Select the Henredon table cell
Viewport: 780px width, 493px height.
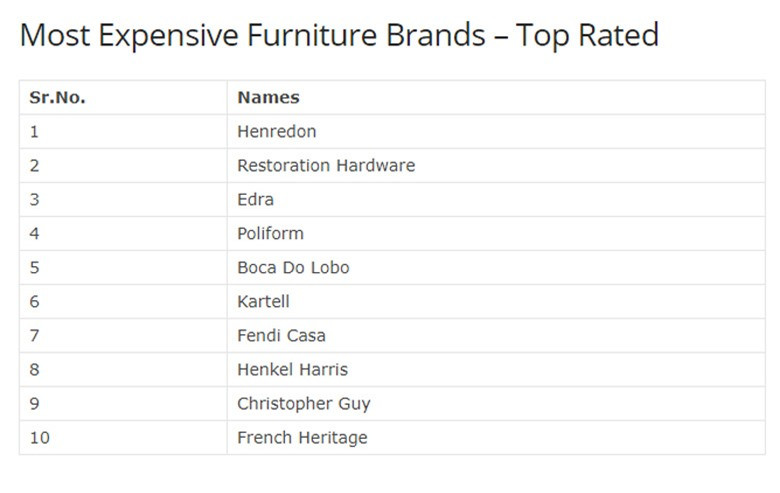[x=276, y=131]
